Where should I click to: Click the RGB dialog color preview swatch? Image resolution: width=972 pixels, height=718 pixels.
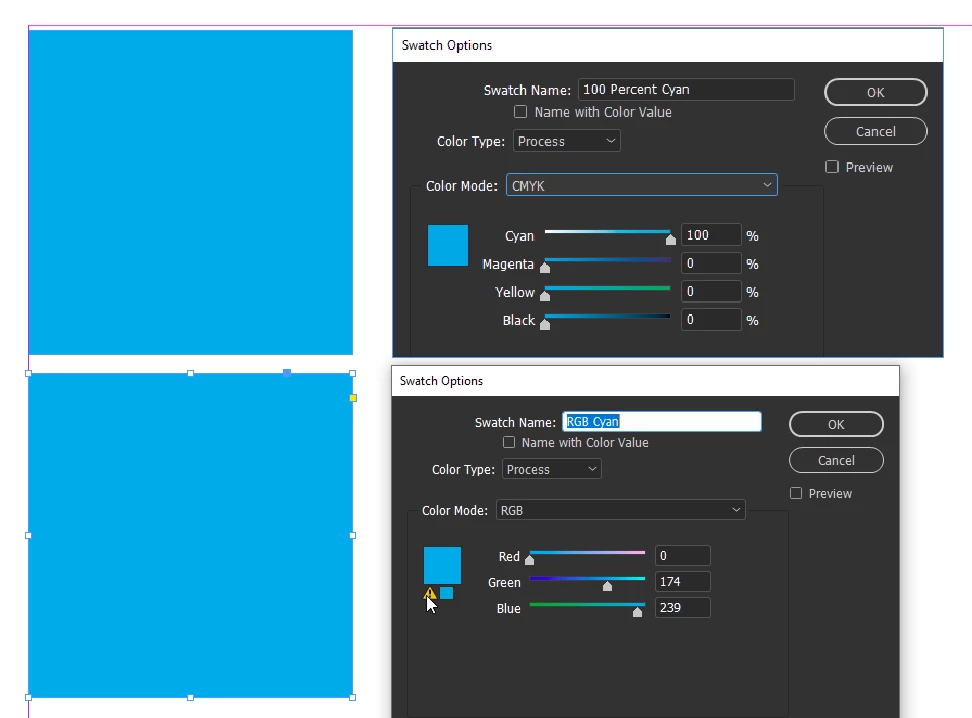(442, 565)
